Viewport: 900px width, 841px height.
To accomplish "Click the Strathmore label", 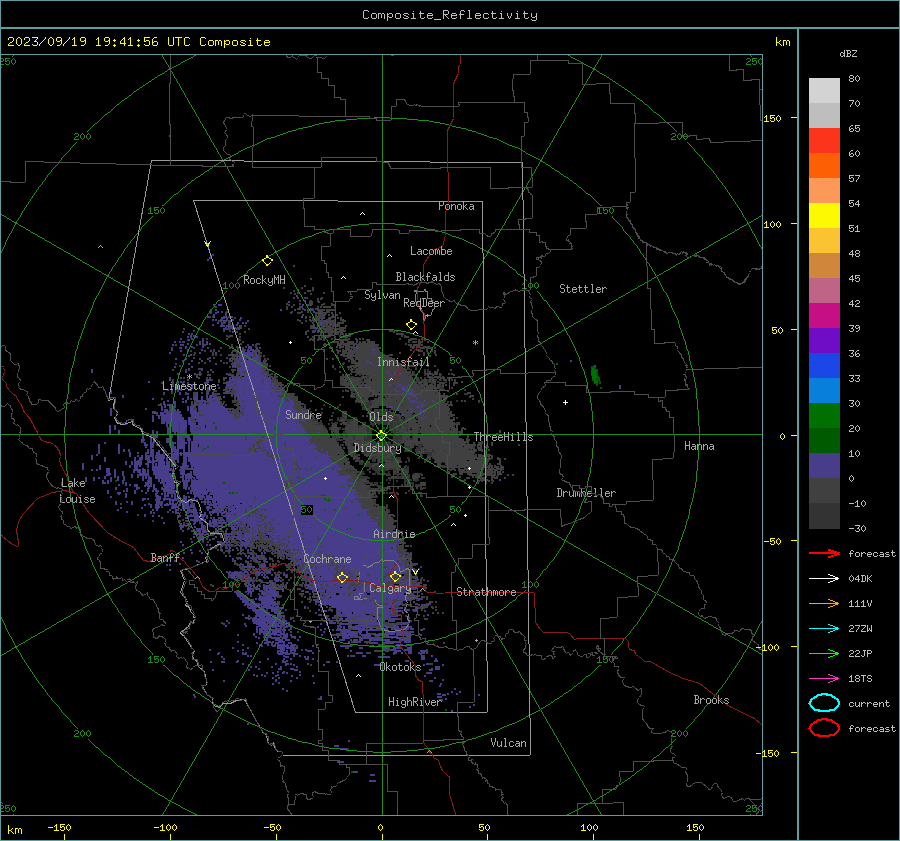I will (486, 592).
